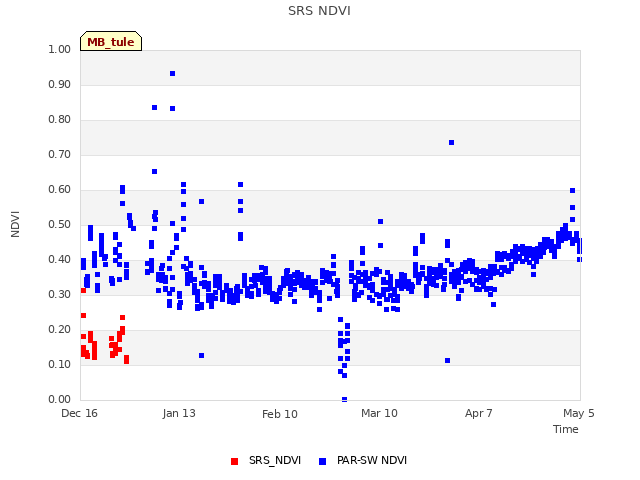Click the 0.30 y-axis tick label
Screen dimensions: 640x480
coord(59,295)
